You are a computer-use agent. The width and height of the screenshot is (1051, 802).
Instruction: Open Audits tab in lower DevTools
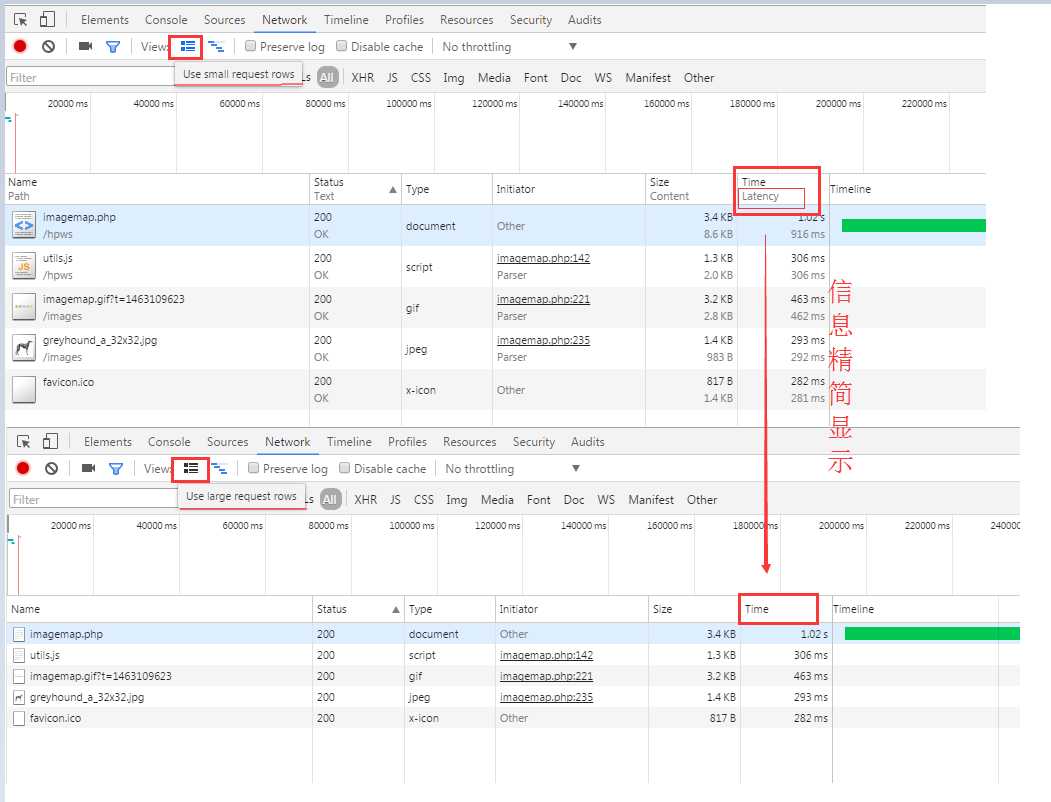coord(588,442)
